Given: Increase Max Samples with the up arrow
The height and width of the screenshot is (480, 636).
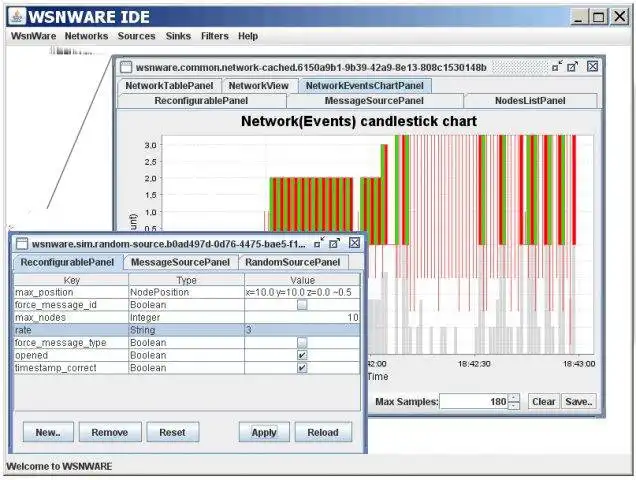Looking at the screenshot, I should [514, 398].
